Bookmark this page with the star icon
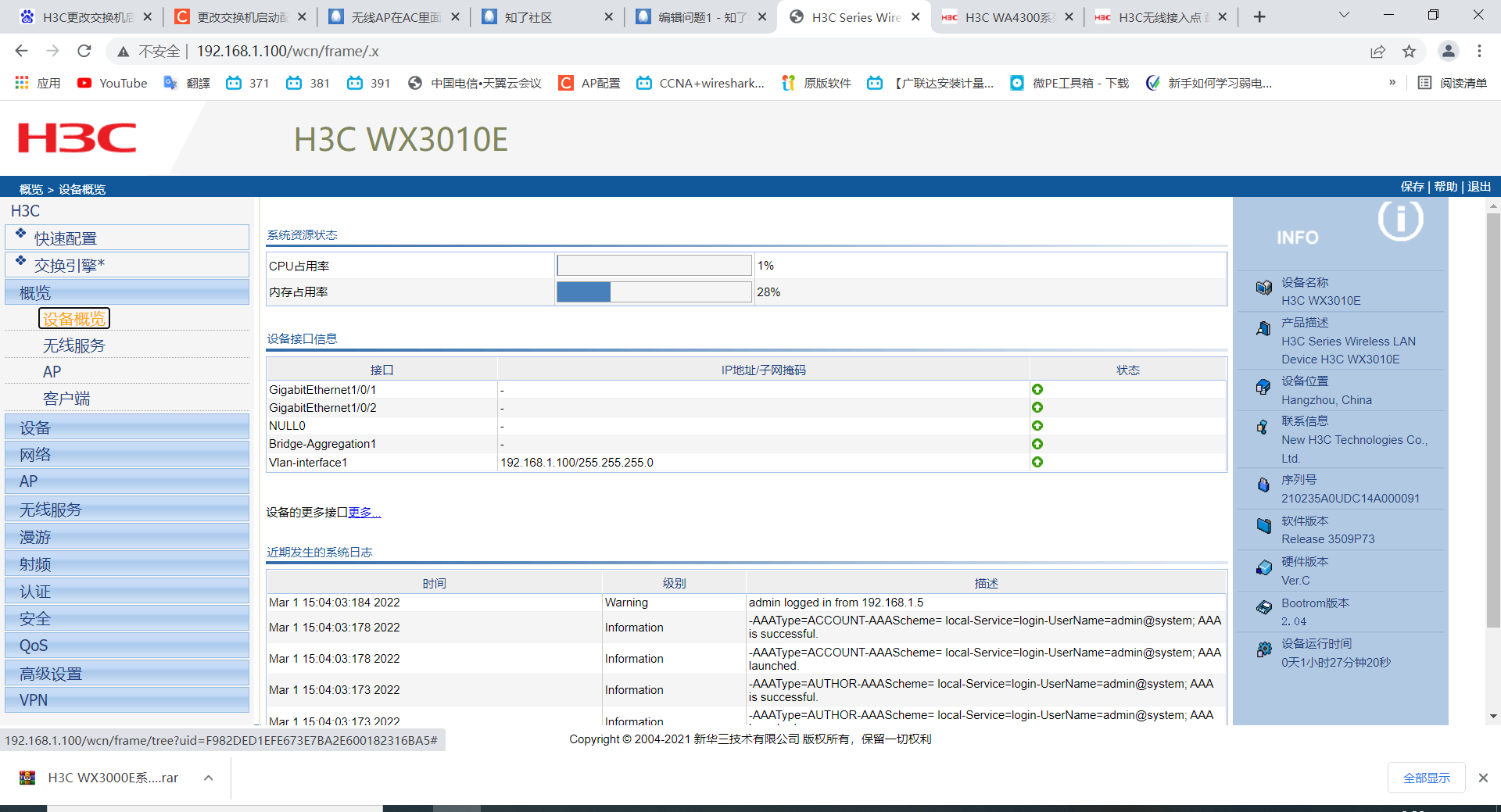The height and width of the screenshot is (812, 1501). click(1409, 52)
